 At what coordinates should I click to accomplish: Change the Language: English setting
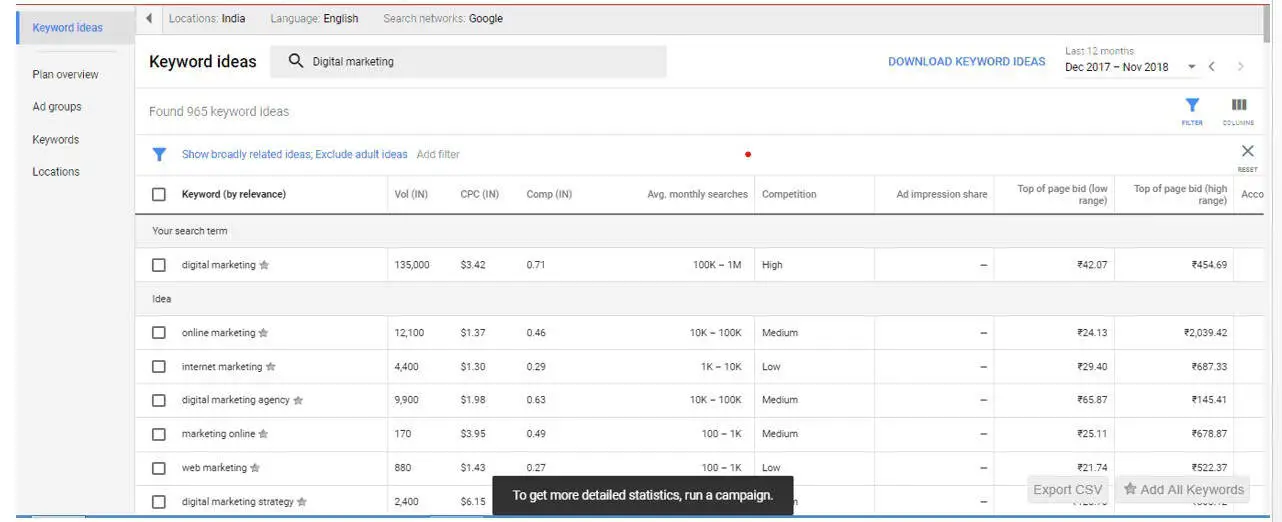[x=314, y=19]
